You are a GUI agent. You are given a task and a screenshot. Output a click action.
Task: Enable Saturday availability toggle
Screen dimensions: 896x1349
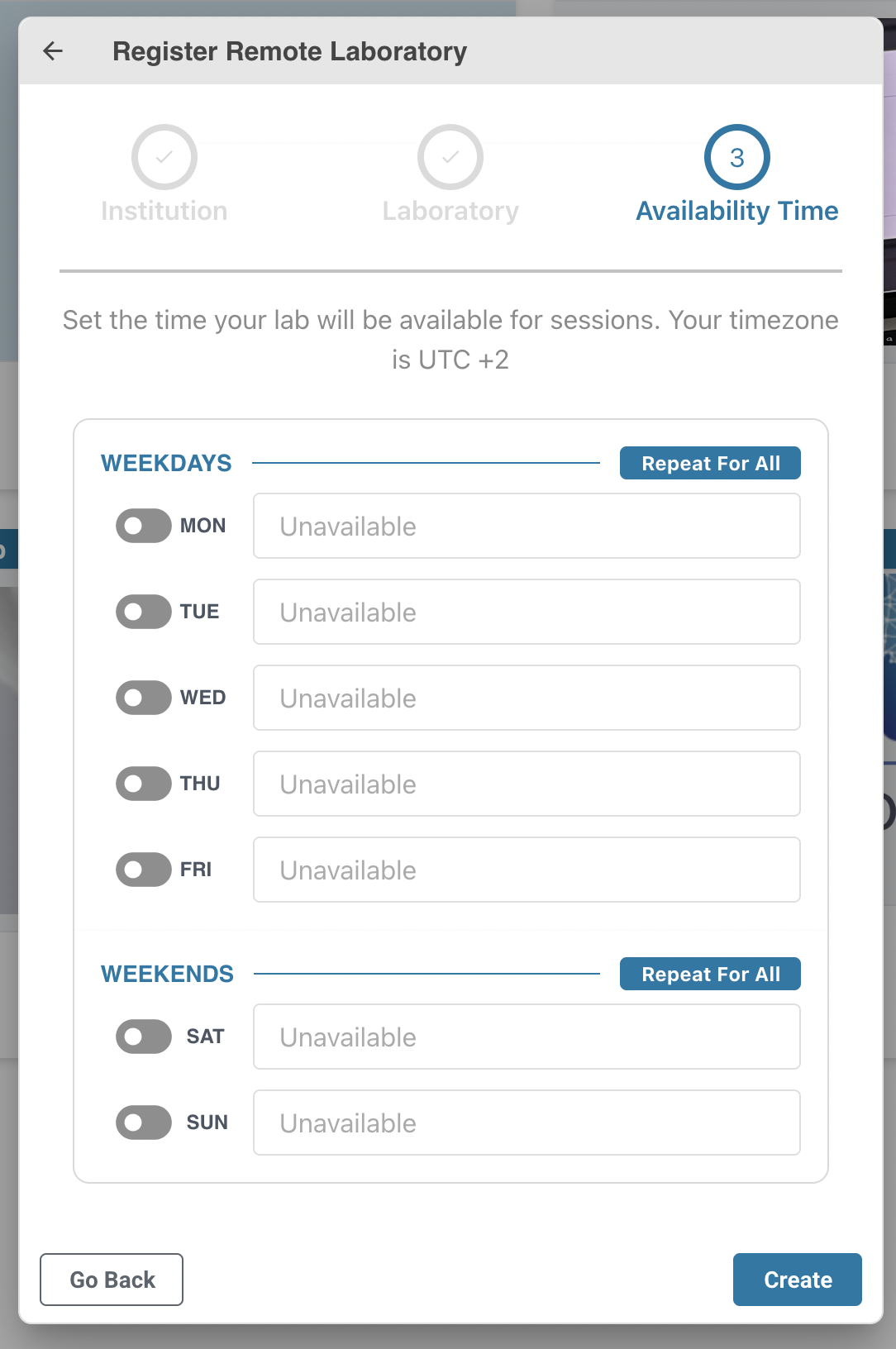(144, 1037)
